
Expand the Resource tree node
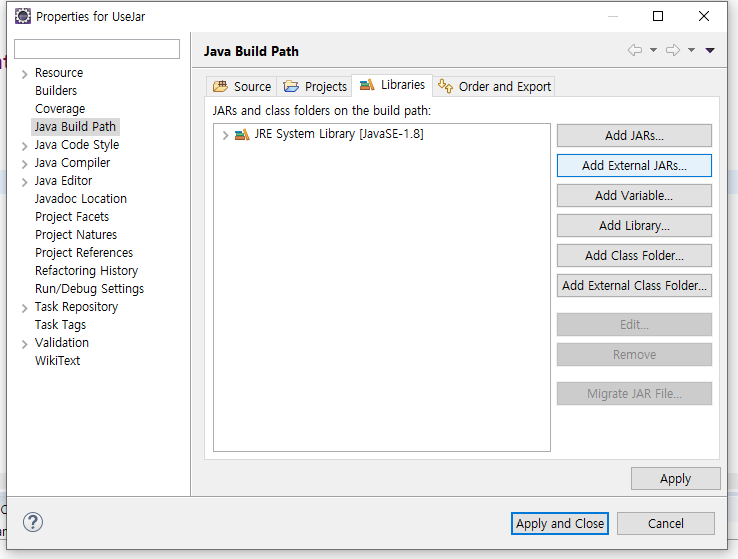[x=24, y=74]
